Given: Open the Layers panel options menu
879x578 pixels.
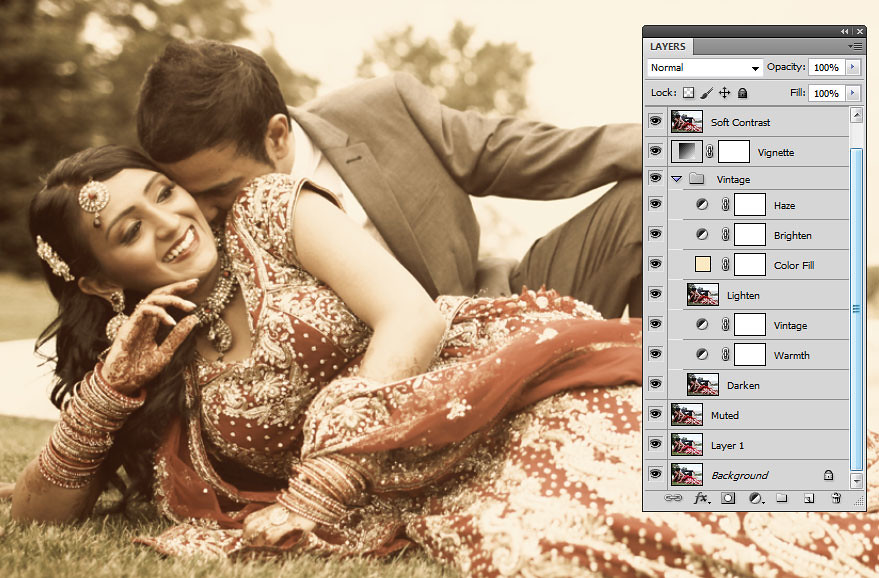Looking at the screenshot, I should (855, 46).
